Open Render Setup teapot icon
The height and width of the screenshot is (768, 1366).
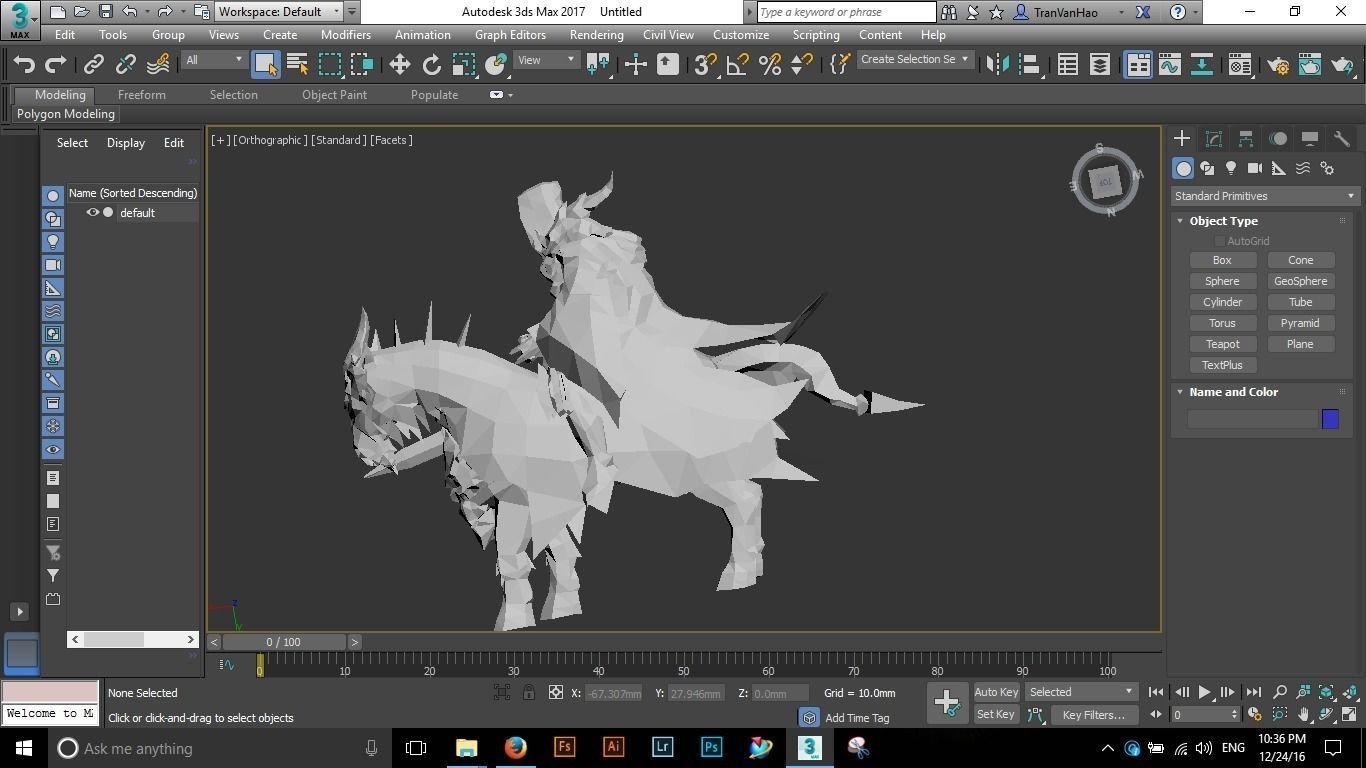(x=1278, y=64)
